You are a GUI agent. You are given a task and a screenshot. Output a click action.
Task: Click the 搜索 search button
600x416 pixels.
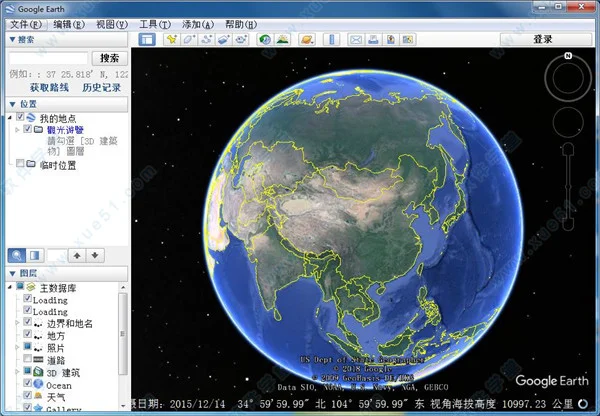(109, 58)
